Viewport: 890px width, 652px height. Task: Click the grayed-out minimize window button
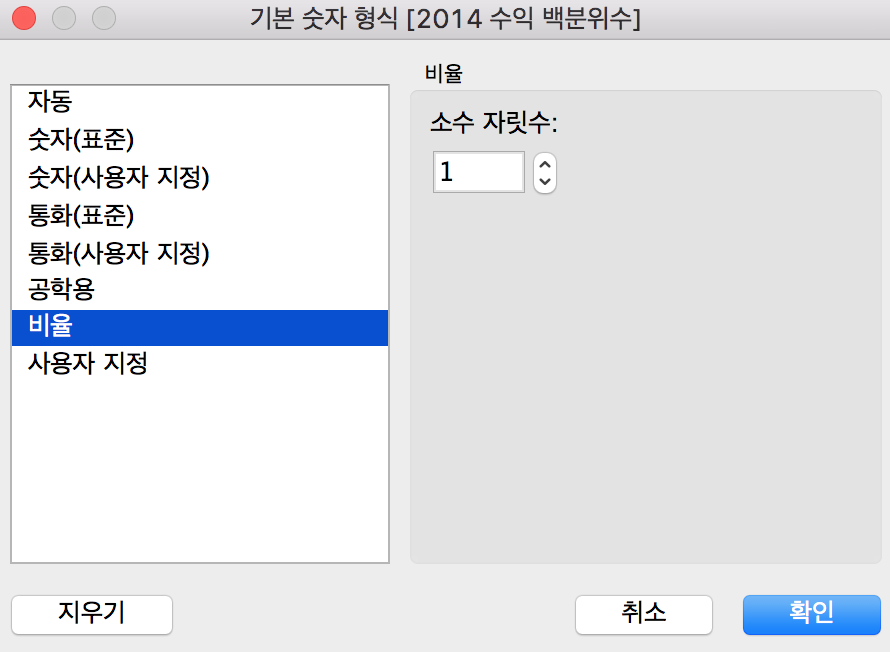(64, 18)
